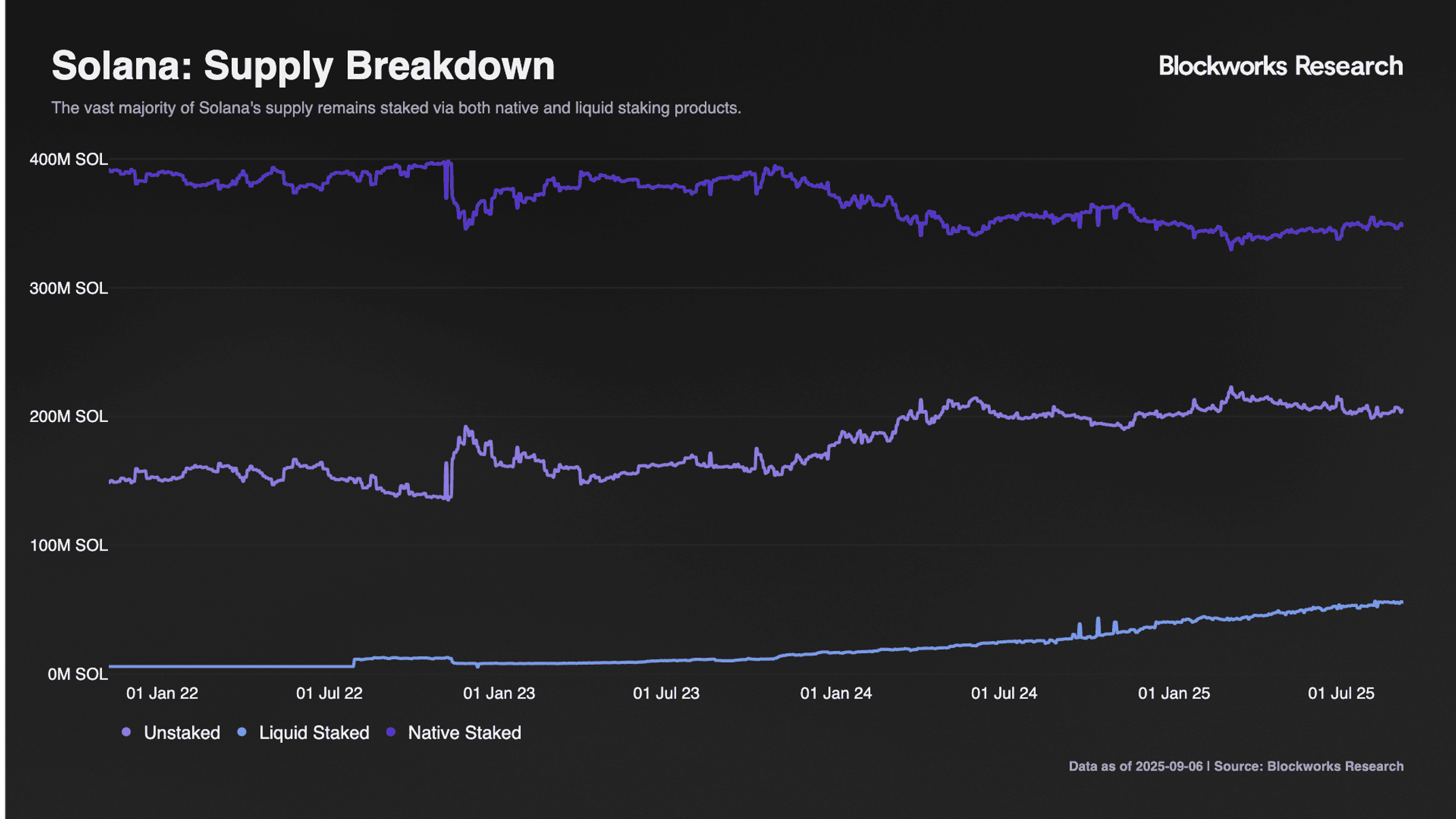Click the Blockworks Research logo
This screenshot has height=819, width=1456.
(x=1281, y=66)
